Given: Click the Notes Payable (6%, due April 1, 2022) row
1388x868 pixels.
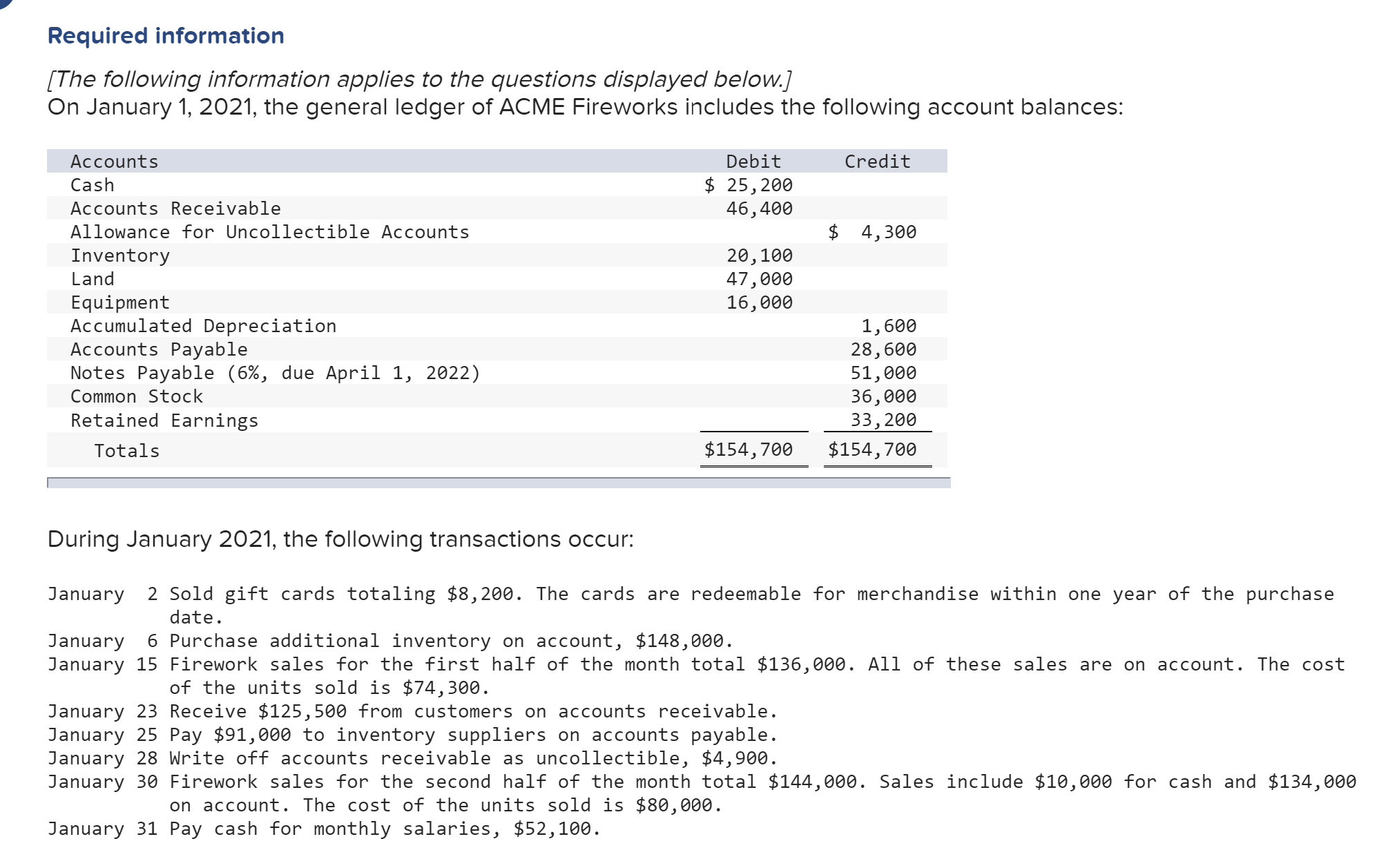Looking at the screenshot, I should tap(497, 373).
